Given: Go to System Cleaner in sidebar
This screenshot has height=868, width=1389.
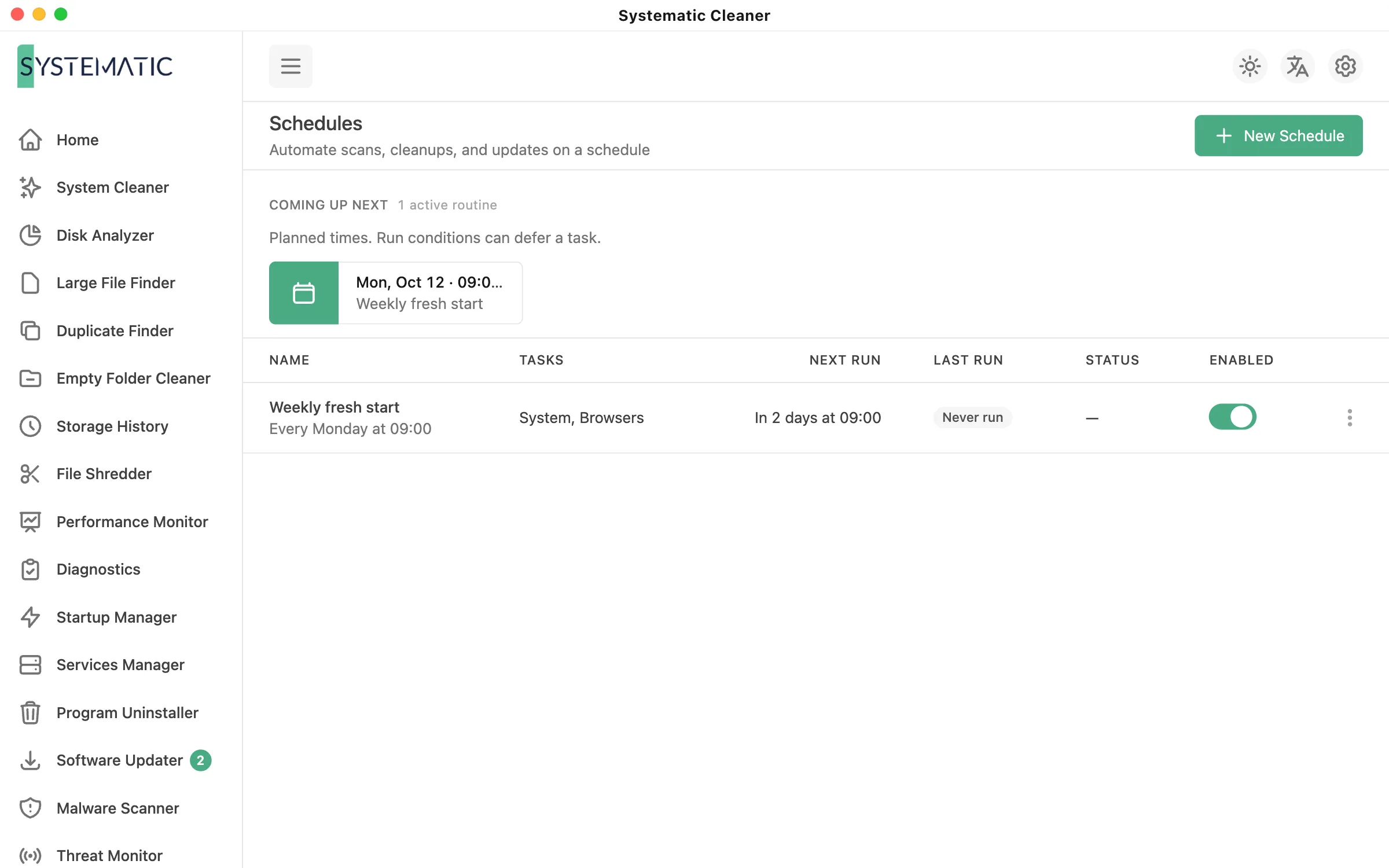Looking at the screenshot, I should (113, 187).
